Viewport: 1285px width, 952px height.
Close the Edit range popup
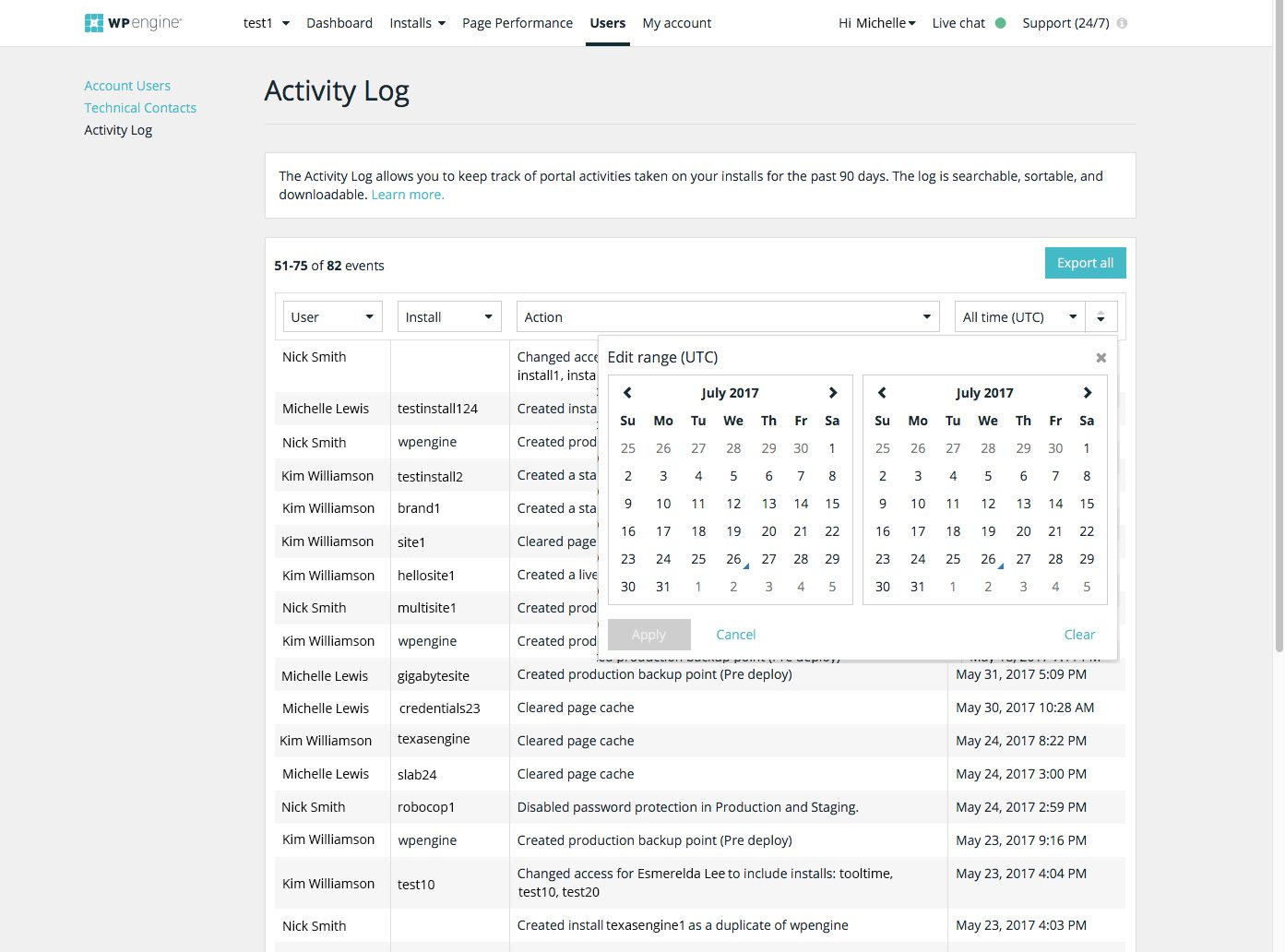tap(1101, 358)
